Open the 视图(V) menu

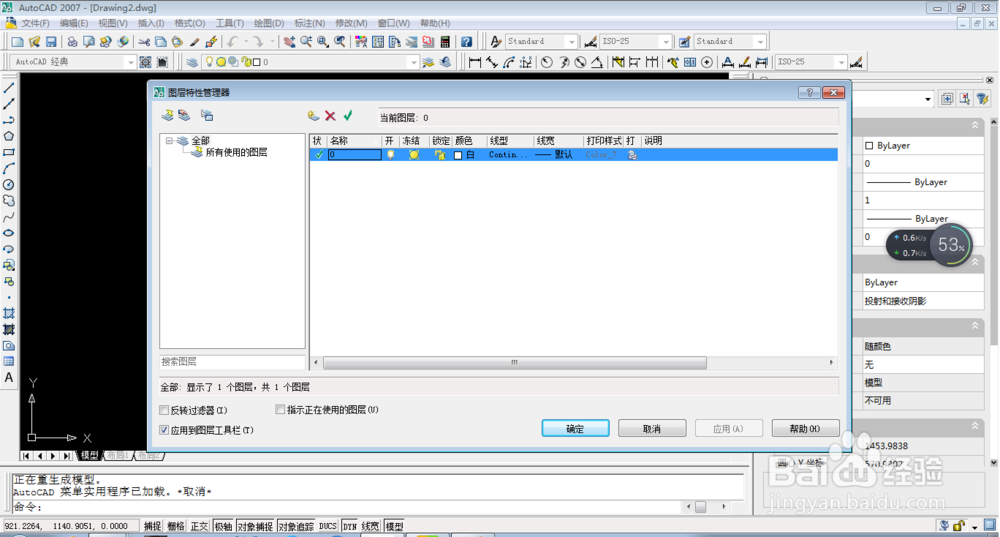(113, 23)
